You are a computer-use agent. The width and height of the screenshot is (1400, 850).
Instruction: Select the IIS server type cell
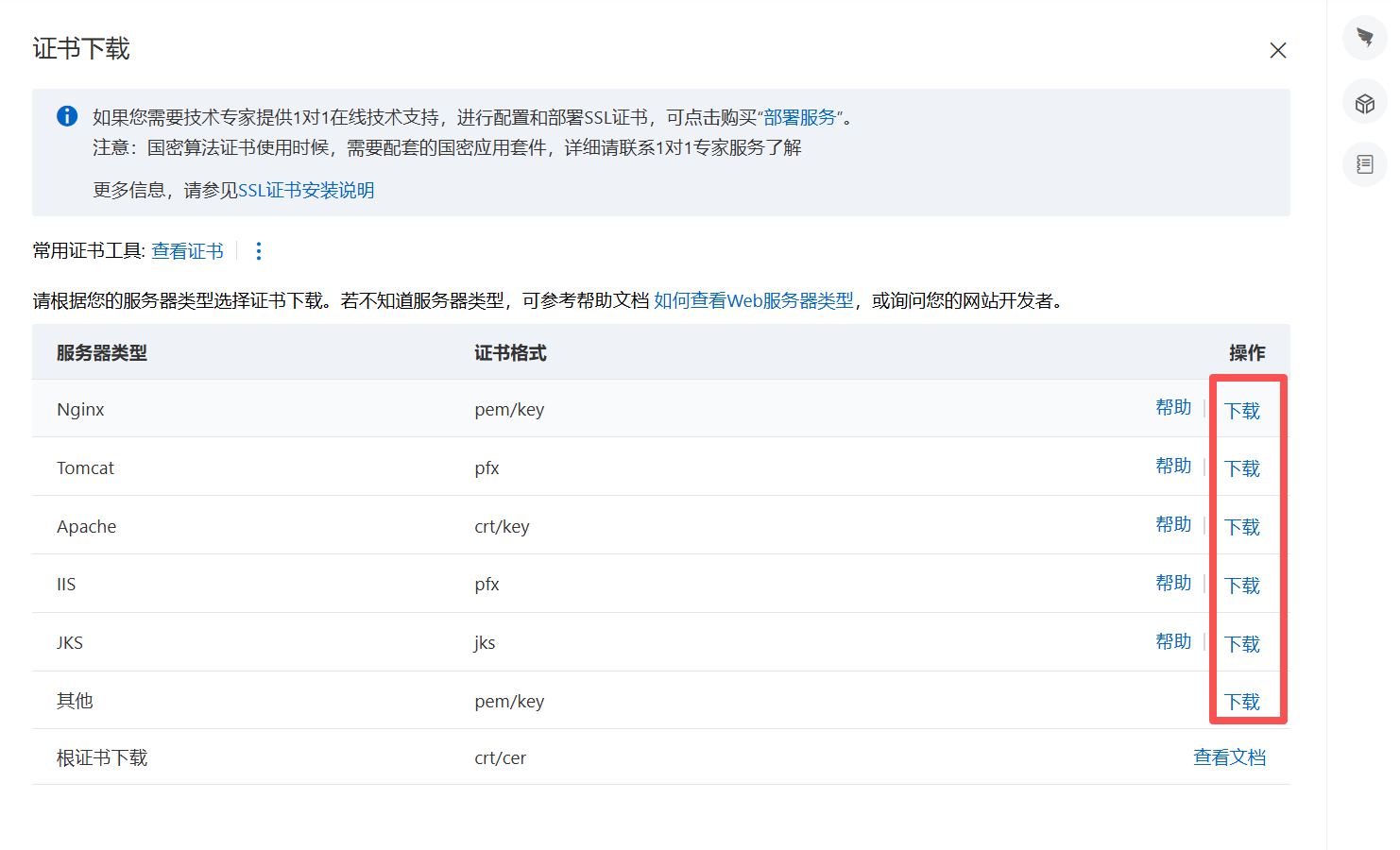coord(66,584)
